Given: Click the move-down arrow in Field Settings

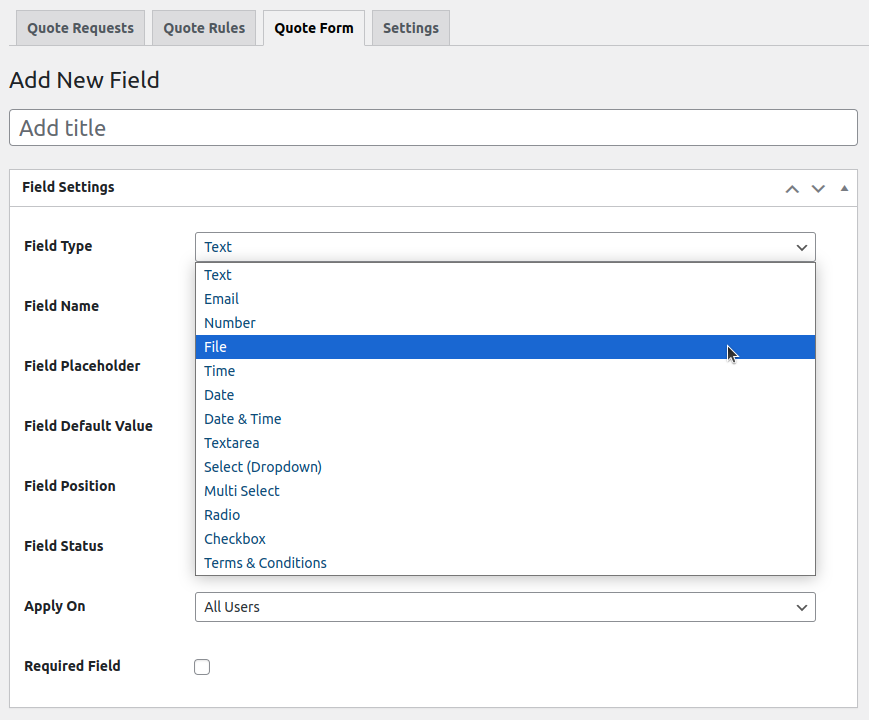Looking at the screenshot, I should pos(818,188).
